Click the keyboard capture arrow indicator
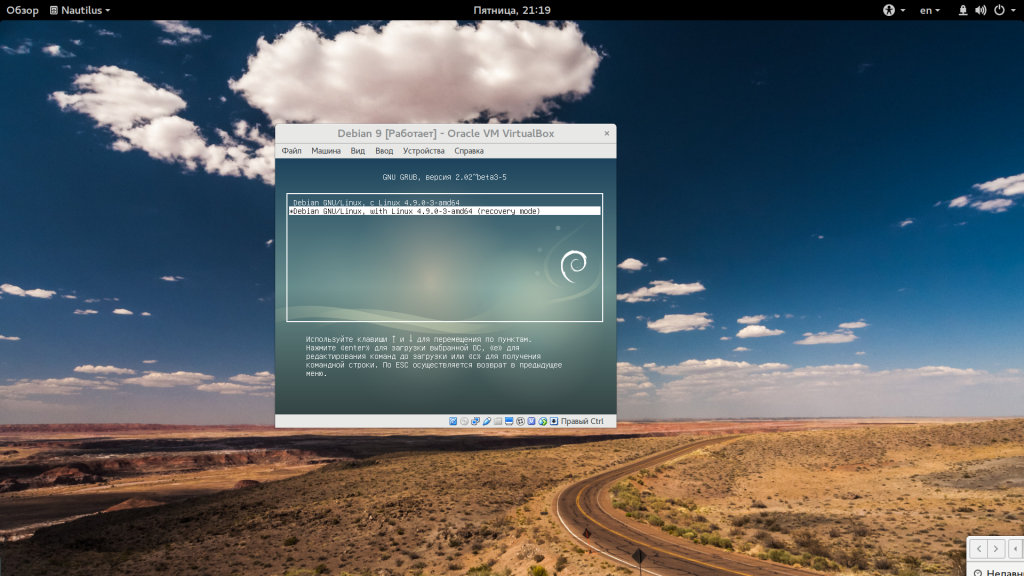The height and width of the screenshot is (576, 1024). (554, 421)
